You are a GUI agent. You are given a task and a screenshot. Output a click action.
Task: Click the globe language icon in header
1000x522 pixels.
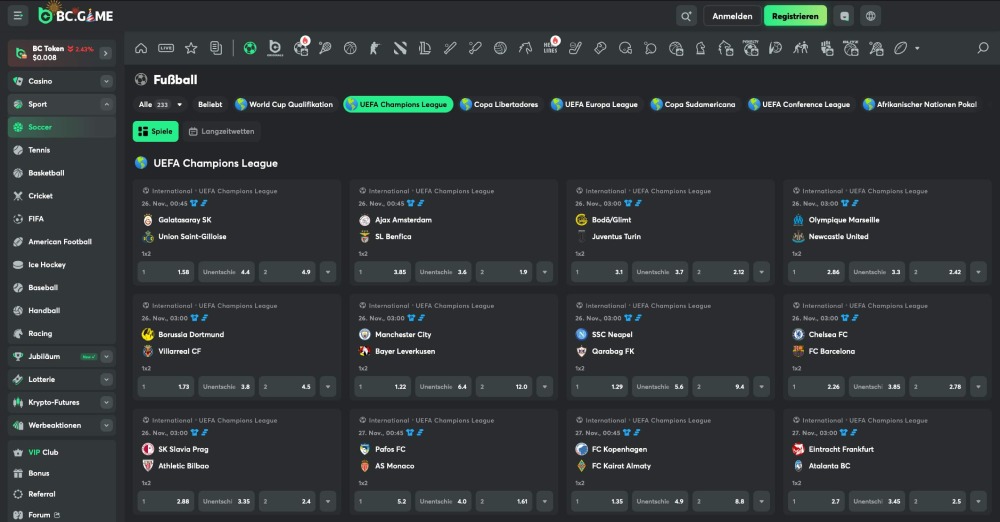[x=871, y=16]
